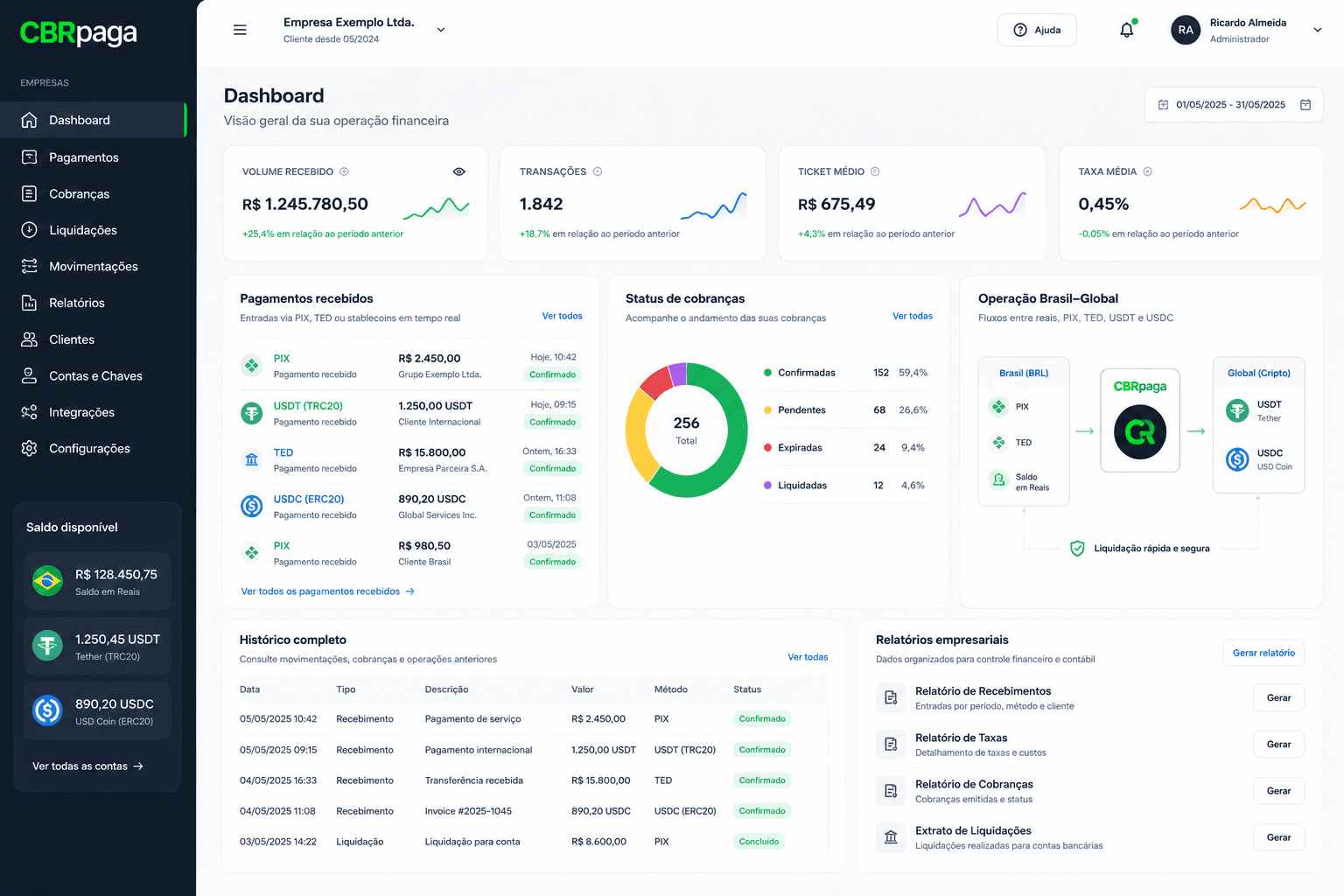
Task: Click the USDT Tether icon in Global (Cripto)
Action: click(x=1237, y=410)
